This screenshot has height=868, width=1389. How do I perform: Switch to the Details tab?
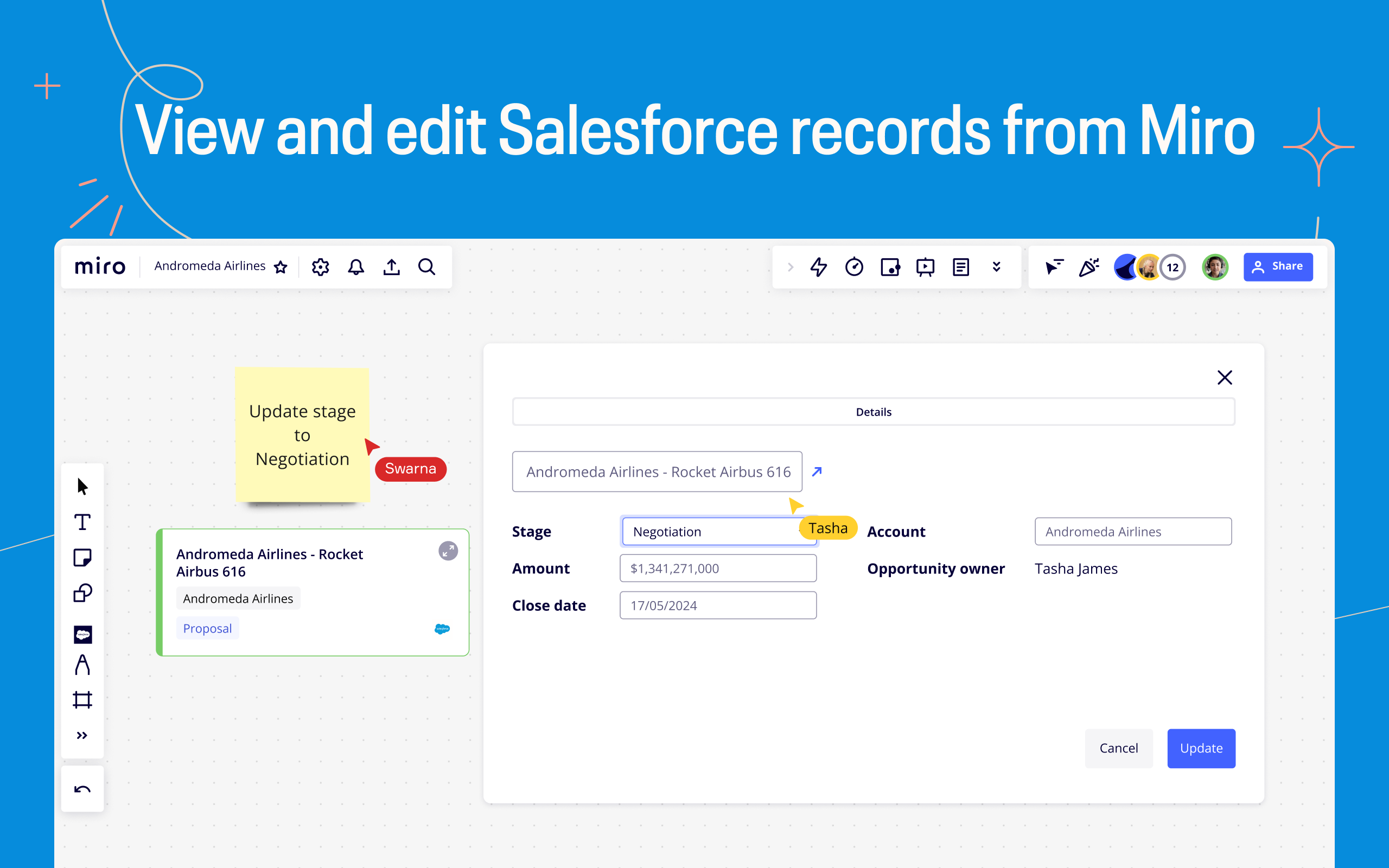874,412
